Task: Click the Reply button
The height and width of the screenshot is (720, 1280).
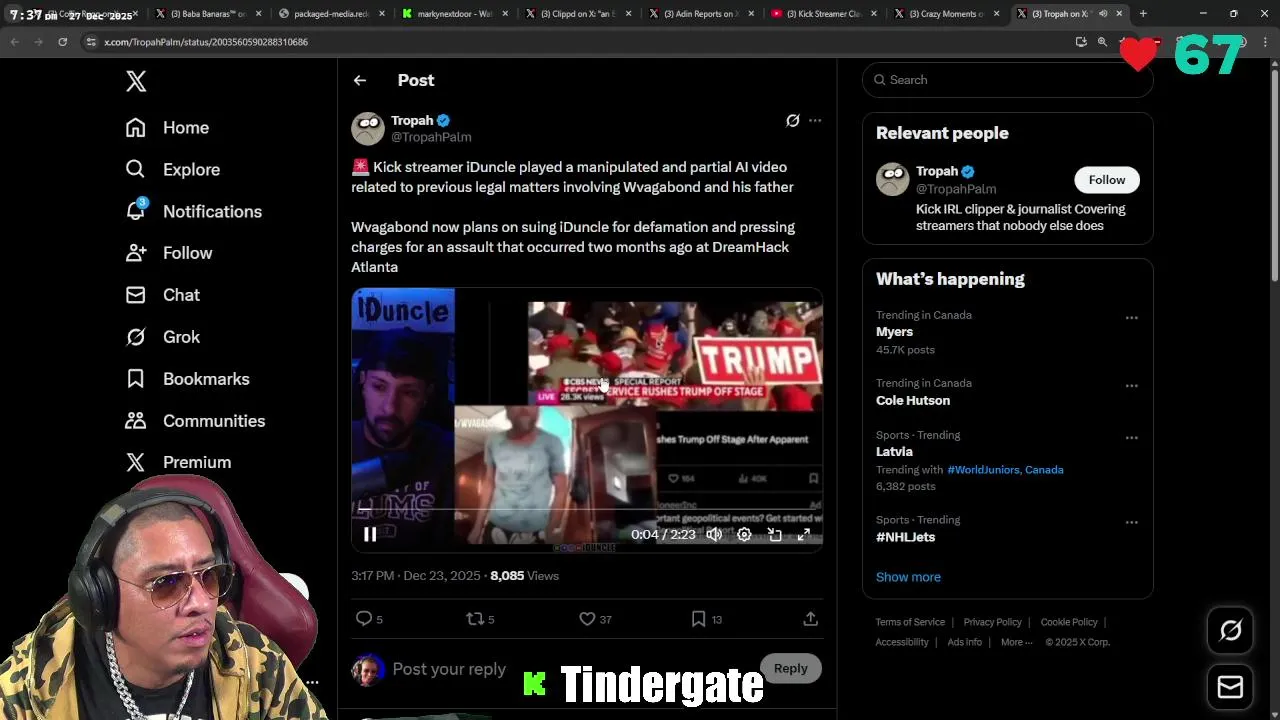Action: (x=790, y=668)
